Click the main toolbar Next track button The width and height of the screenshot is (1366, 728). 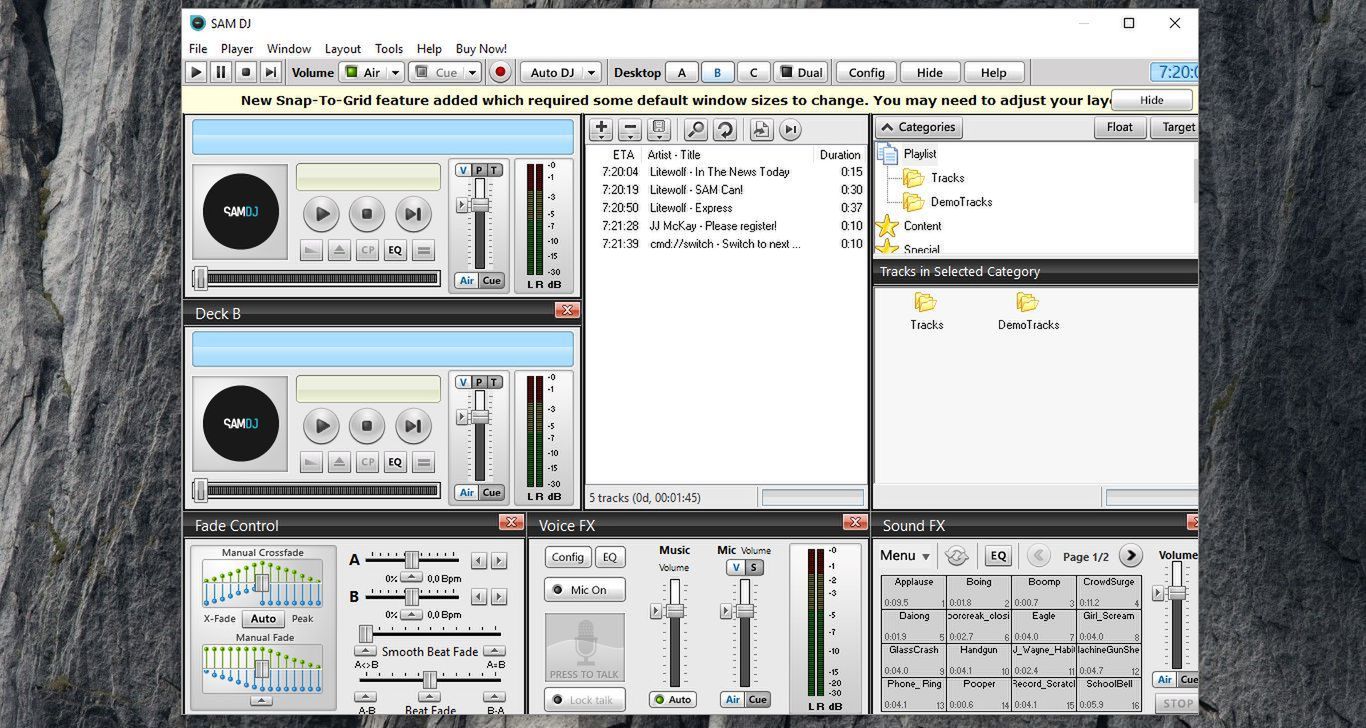tap(270, 72)
